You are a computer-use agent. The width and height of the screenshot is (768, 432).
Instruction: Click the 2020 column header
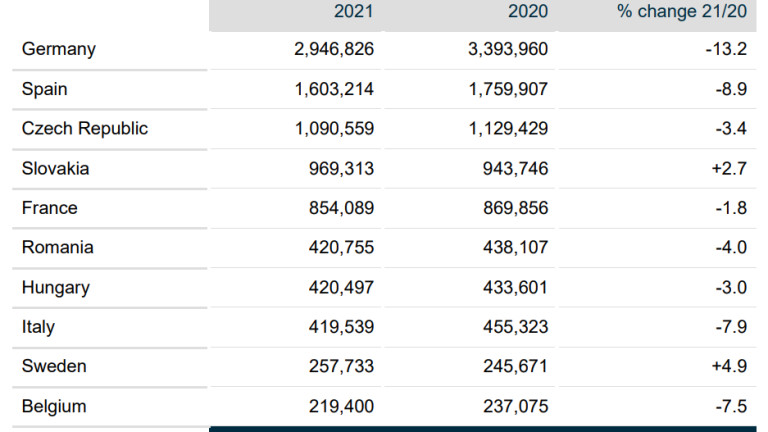(527, 11)
